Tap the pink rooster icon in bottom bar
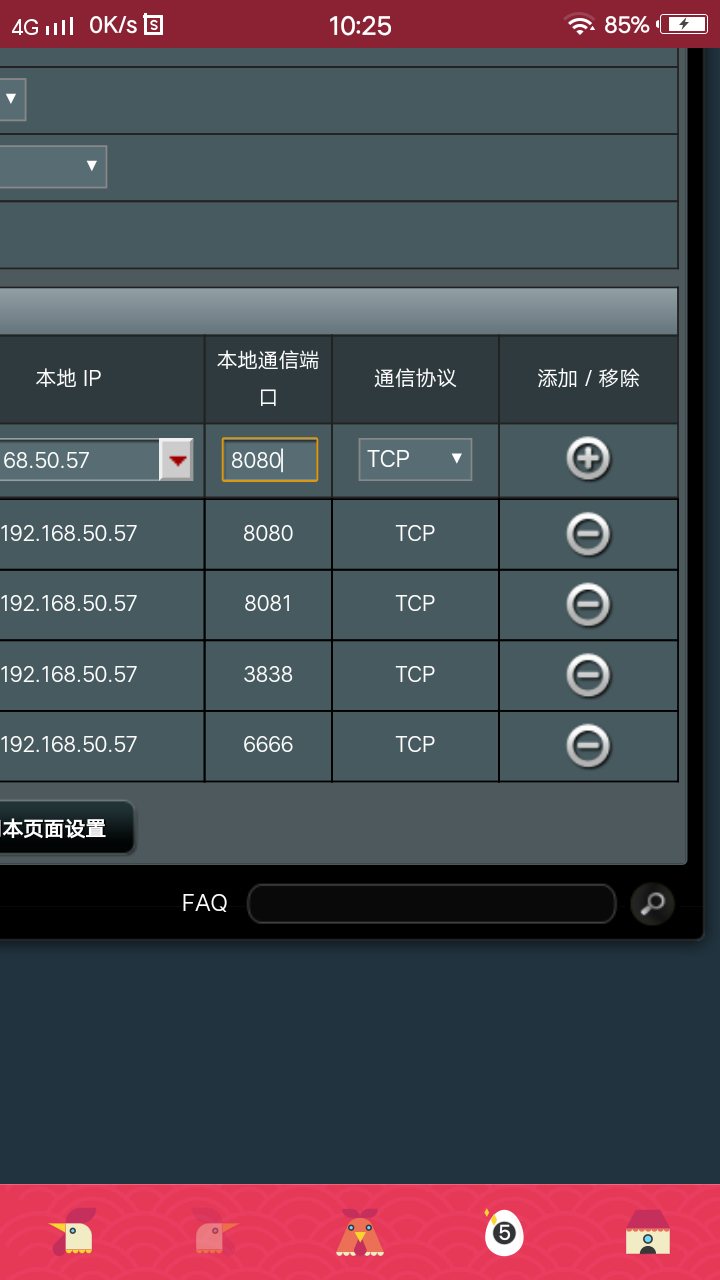 (x=216, y=1232)
